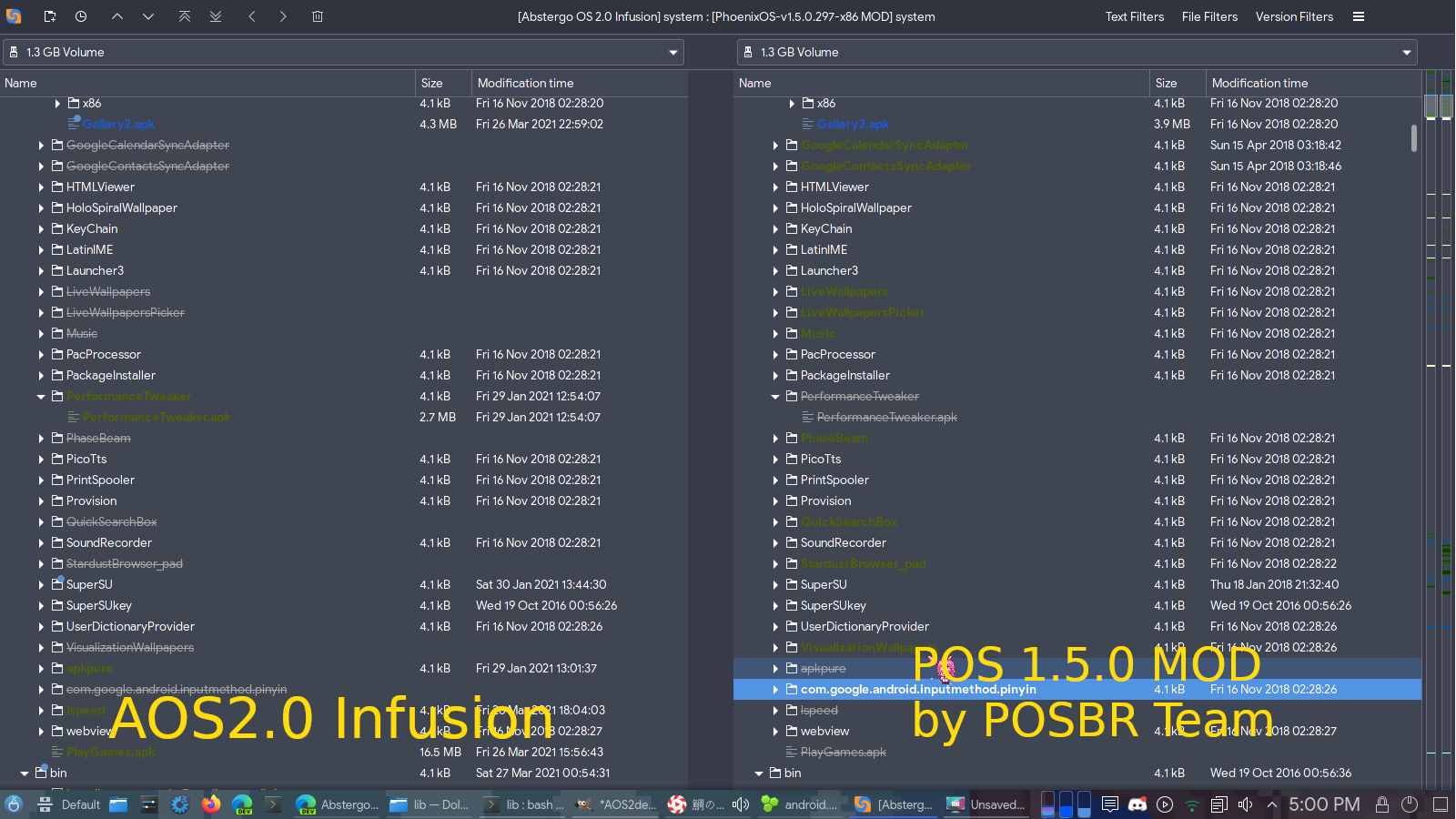Image resolution: width=1456 pixels, height=819 pixels.
Task: Open clipboard tray icon
Action: pyautogui.click(x=1219, y=804)
